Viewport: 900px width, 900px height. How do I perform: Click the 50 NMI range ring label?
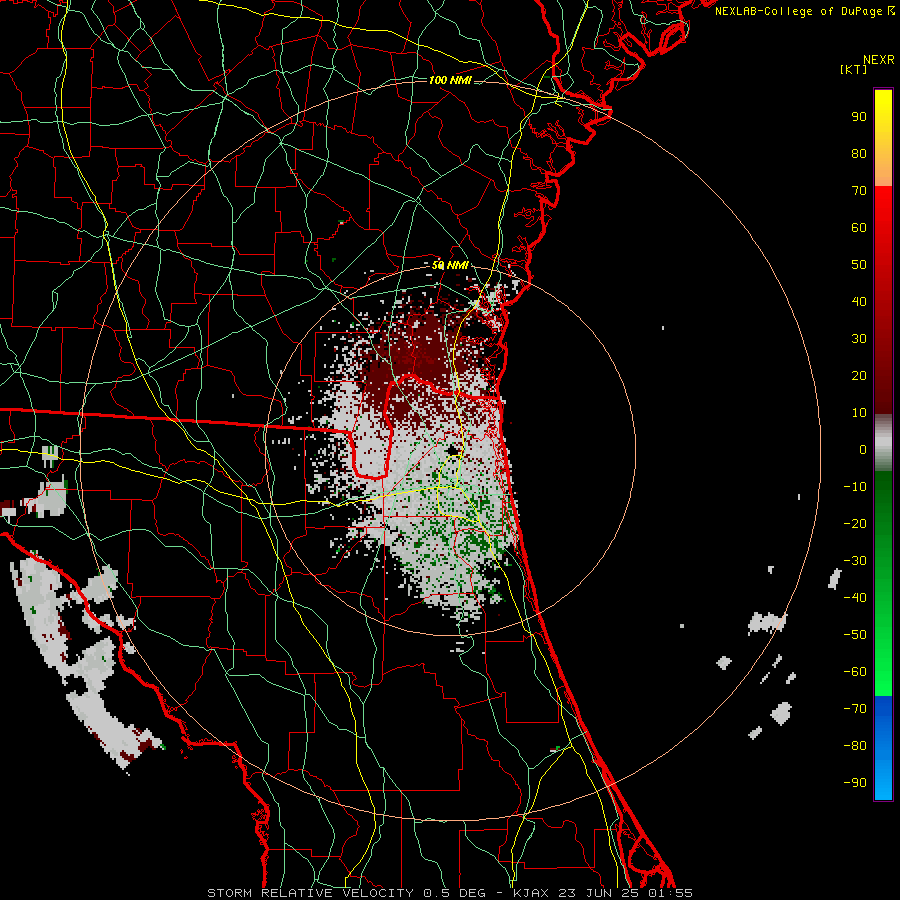click(450, 265)
